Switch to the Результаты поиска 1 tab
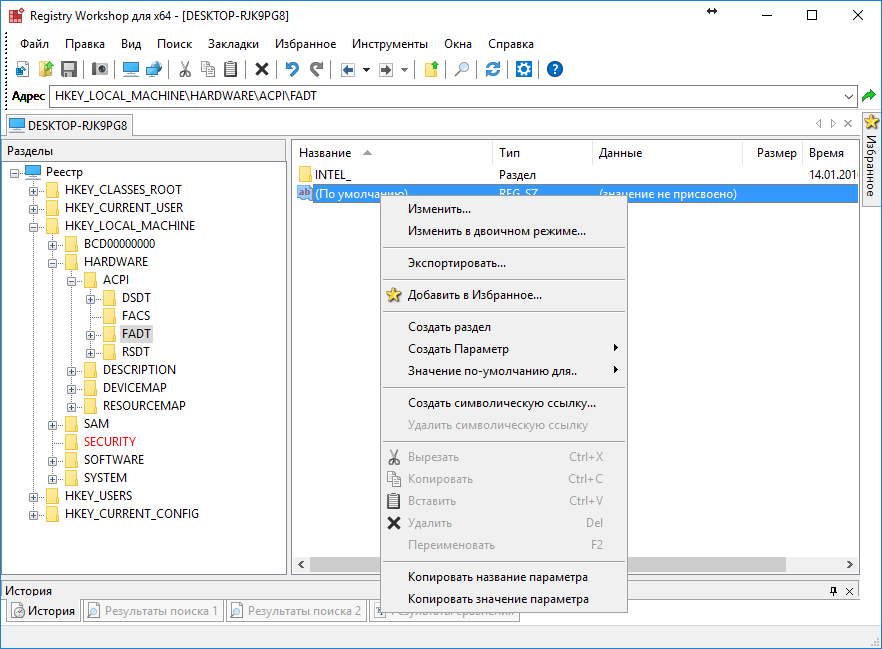882x649 pixels. [153, 611]
